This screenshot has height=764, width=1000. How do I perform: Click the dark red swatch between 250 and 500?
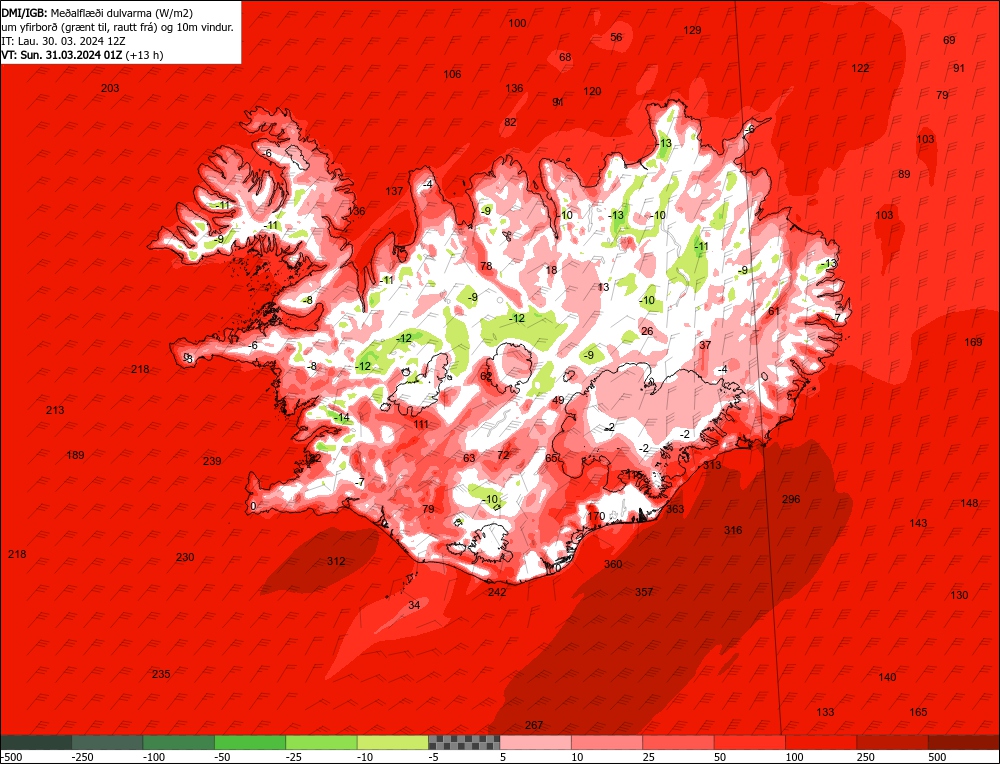(x=893, y=742)
